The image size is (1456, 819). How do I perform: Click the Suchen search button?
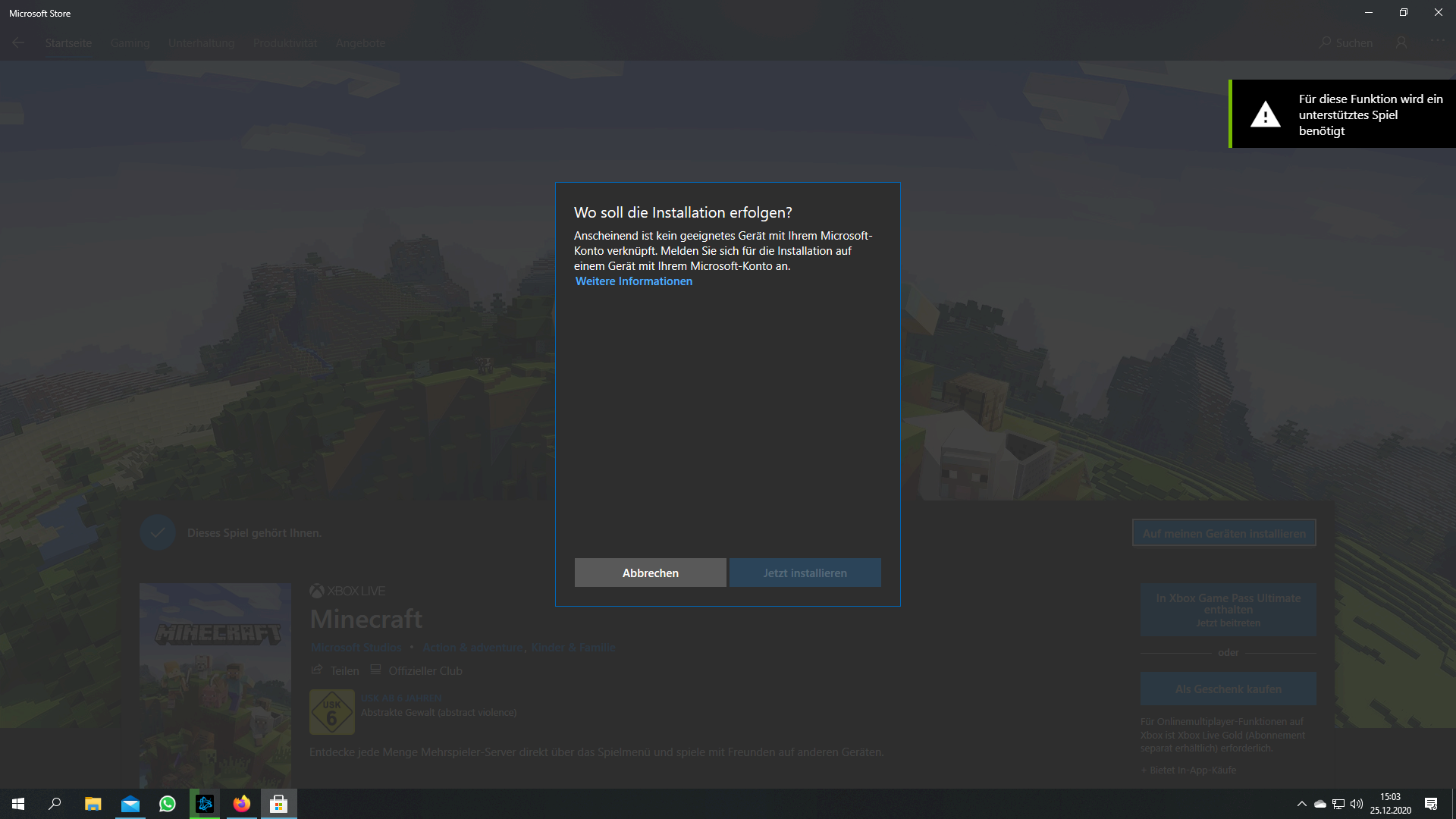[x=1346, y=43]
